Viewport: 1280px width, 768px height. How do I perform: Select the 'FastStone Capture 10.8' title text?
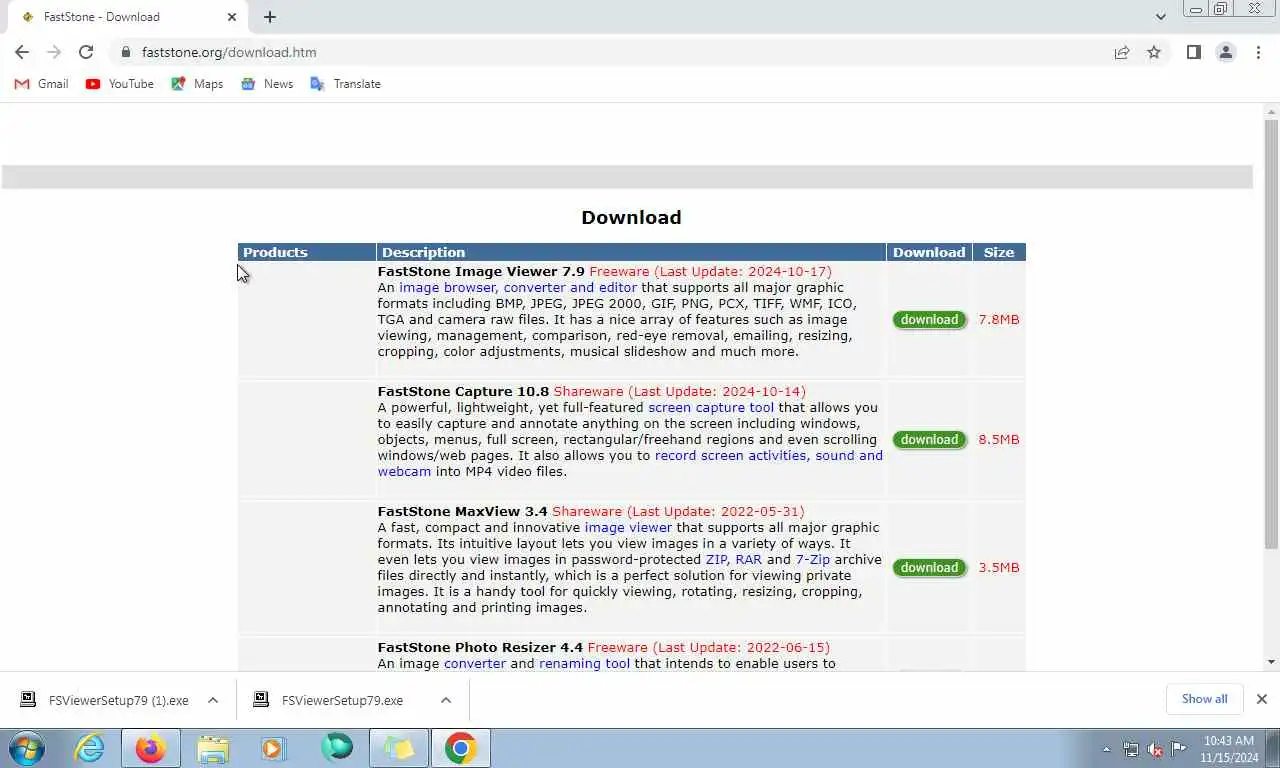tap(463, 391)
